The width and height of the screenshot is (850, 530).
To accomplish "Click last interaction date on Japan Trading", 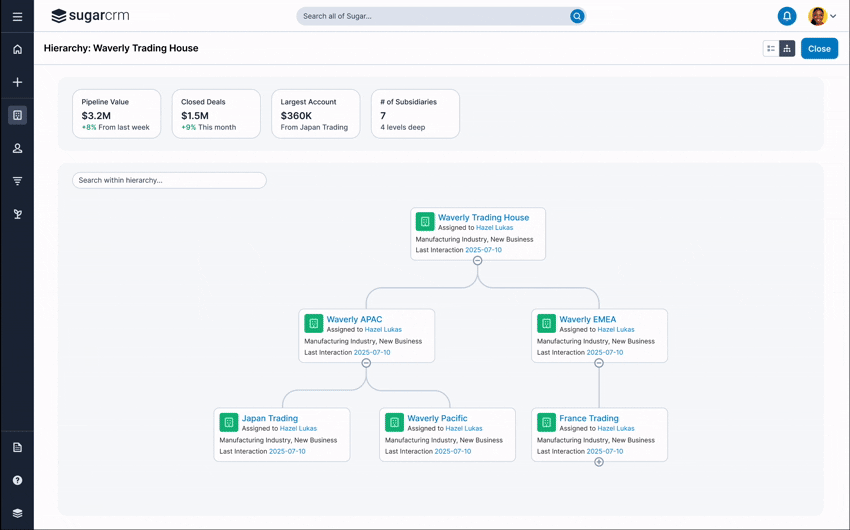I will point(287,451).
